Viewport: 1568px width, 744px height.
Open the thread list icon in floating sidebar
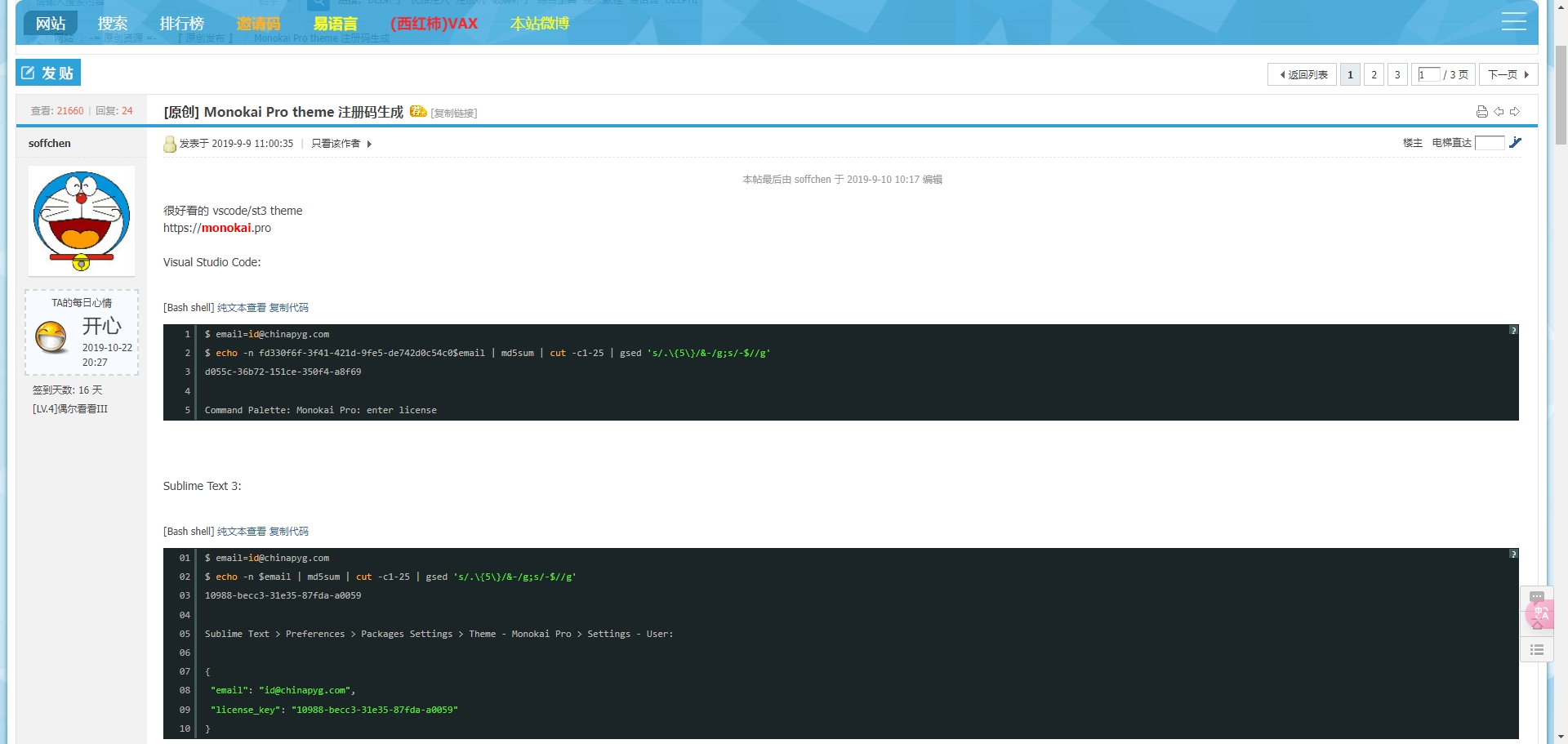tap(1536, 650)
